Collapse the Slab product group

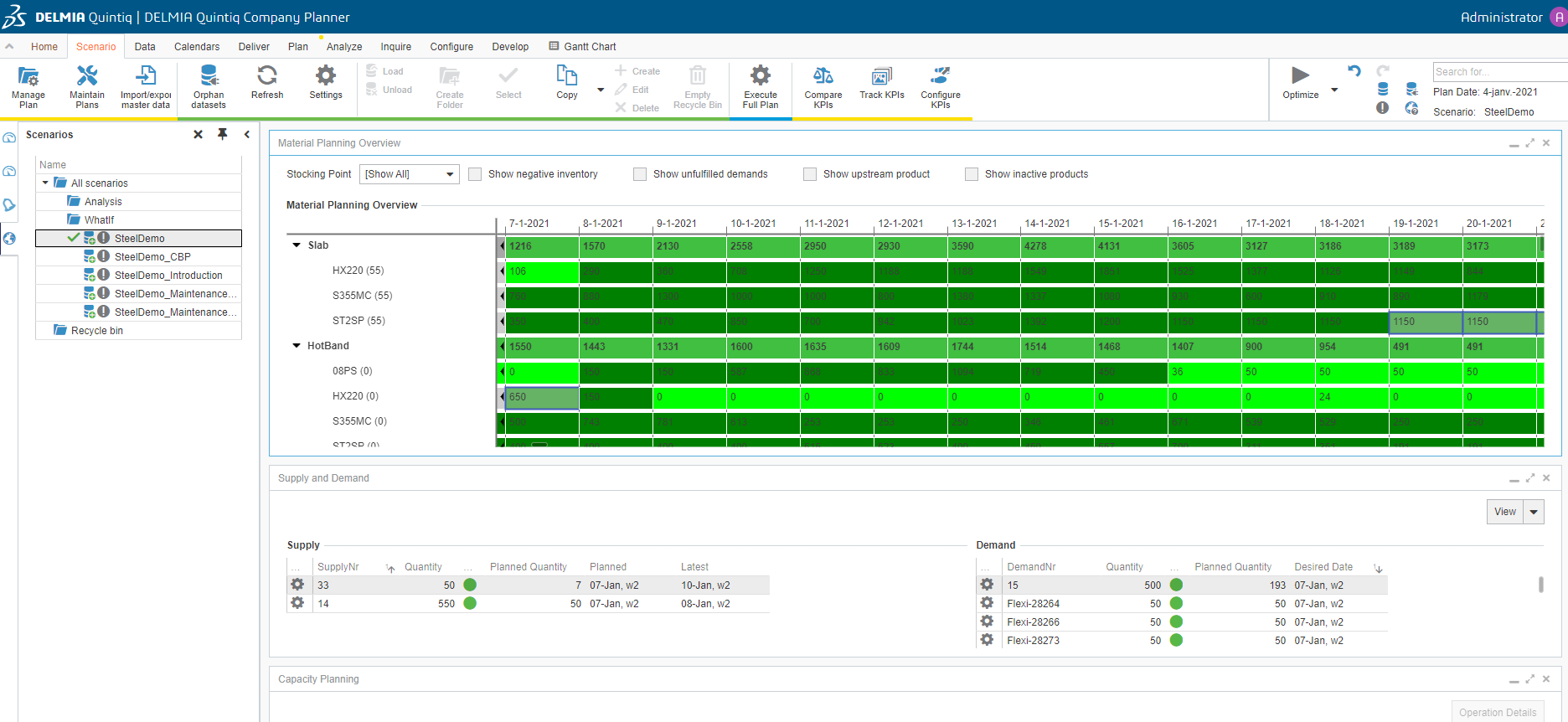tap(297, 245)
